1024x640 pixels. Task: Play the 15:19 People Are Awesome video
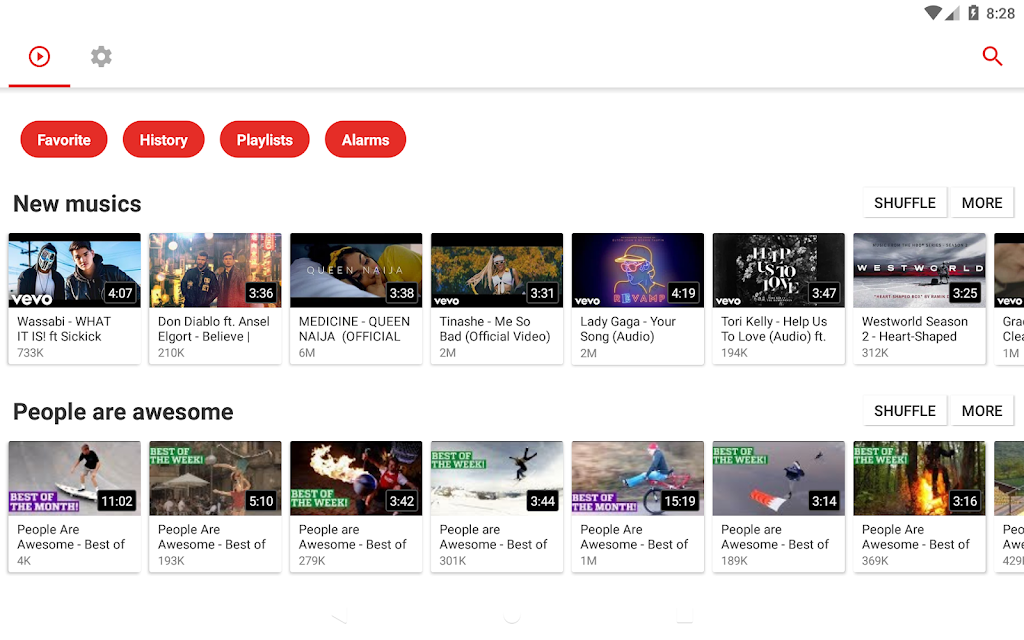pos(638,478)
